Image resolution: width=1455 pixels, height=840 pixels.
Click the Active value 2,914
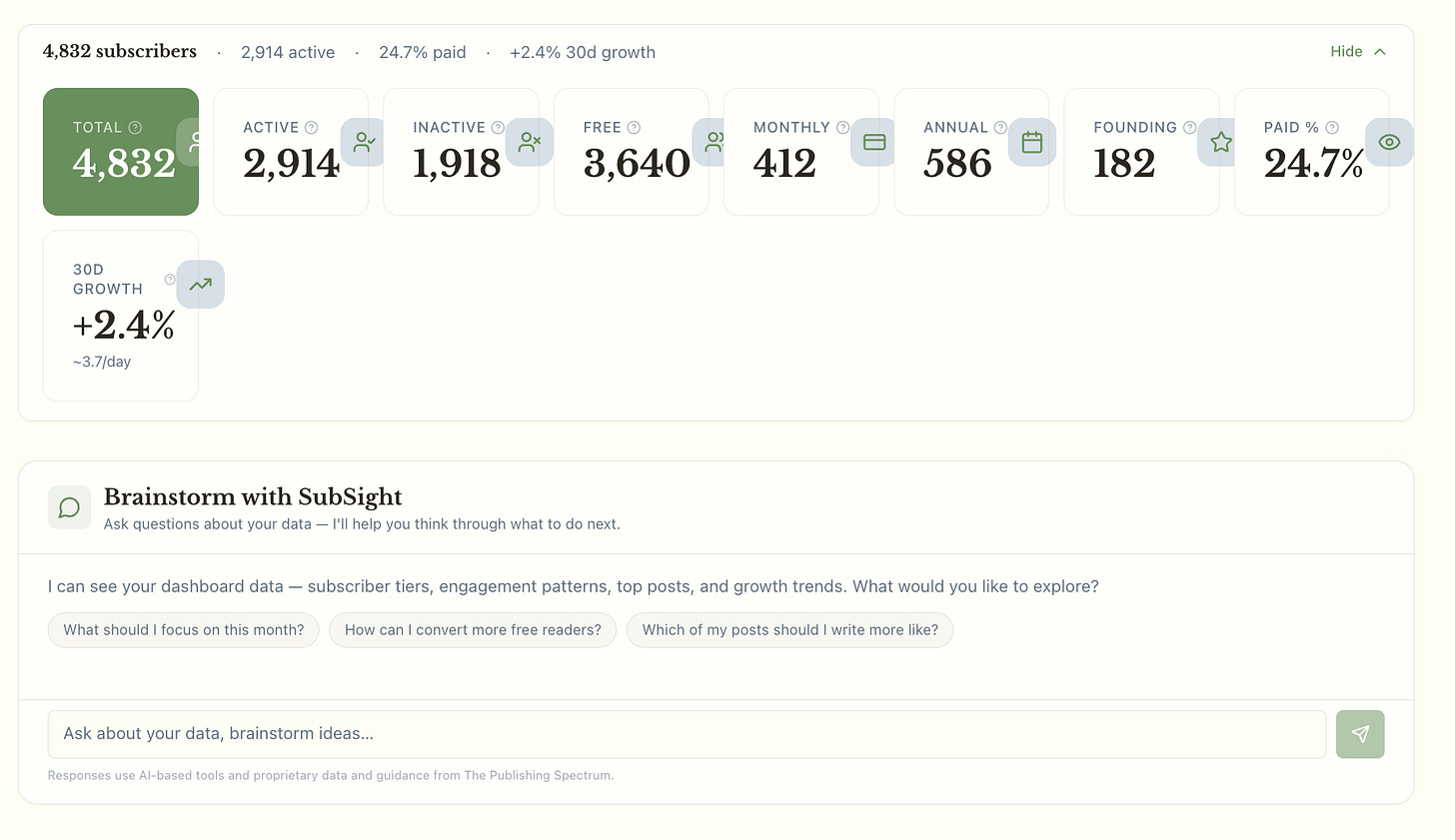(x=291, y=164)
